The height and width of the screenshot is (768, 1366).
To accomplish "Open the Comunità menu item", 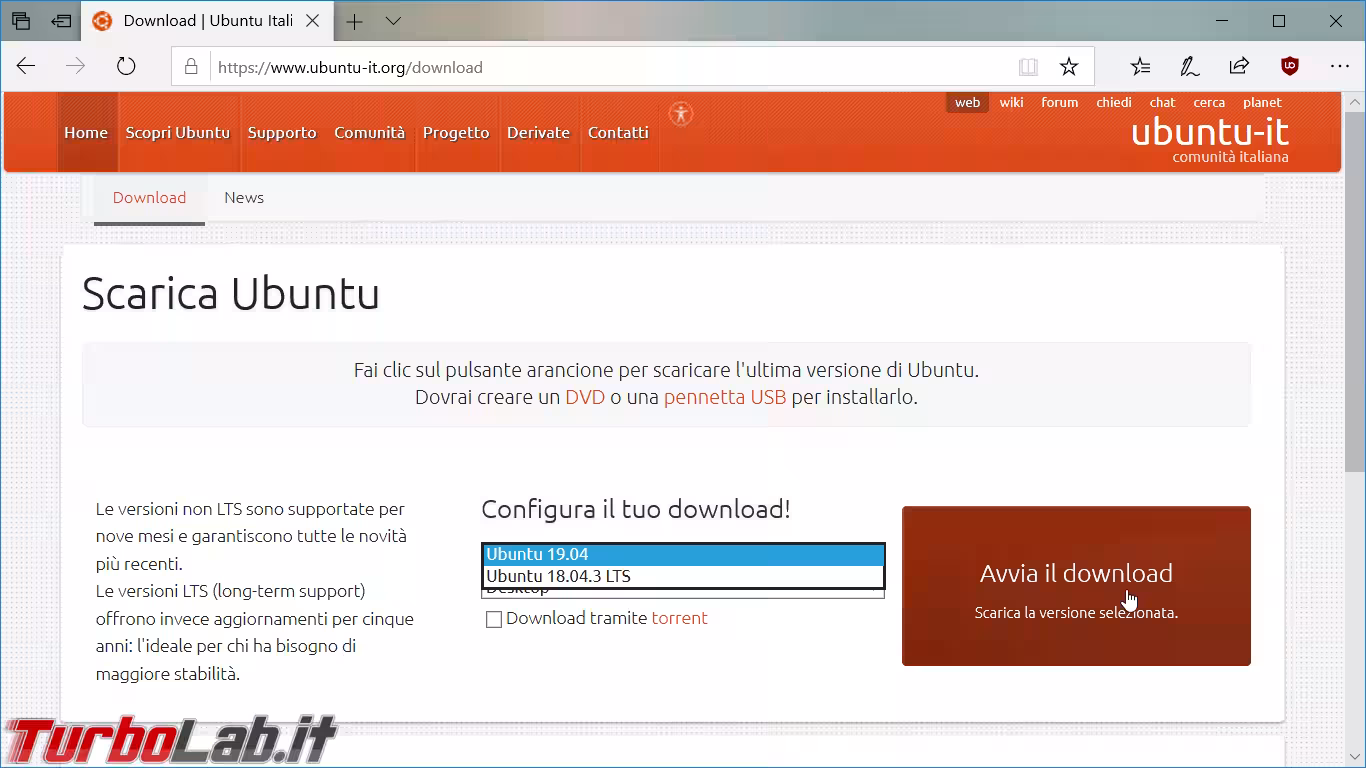I will [369, 132].
